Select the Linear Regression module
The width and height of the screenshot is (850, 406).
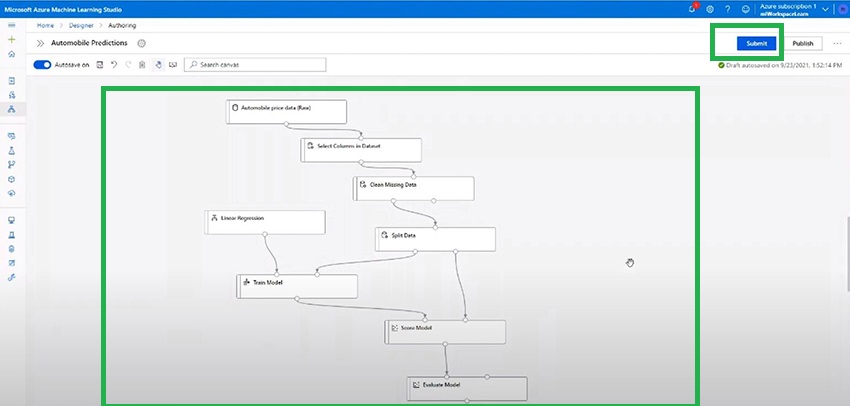point(265,222)
